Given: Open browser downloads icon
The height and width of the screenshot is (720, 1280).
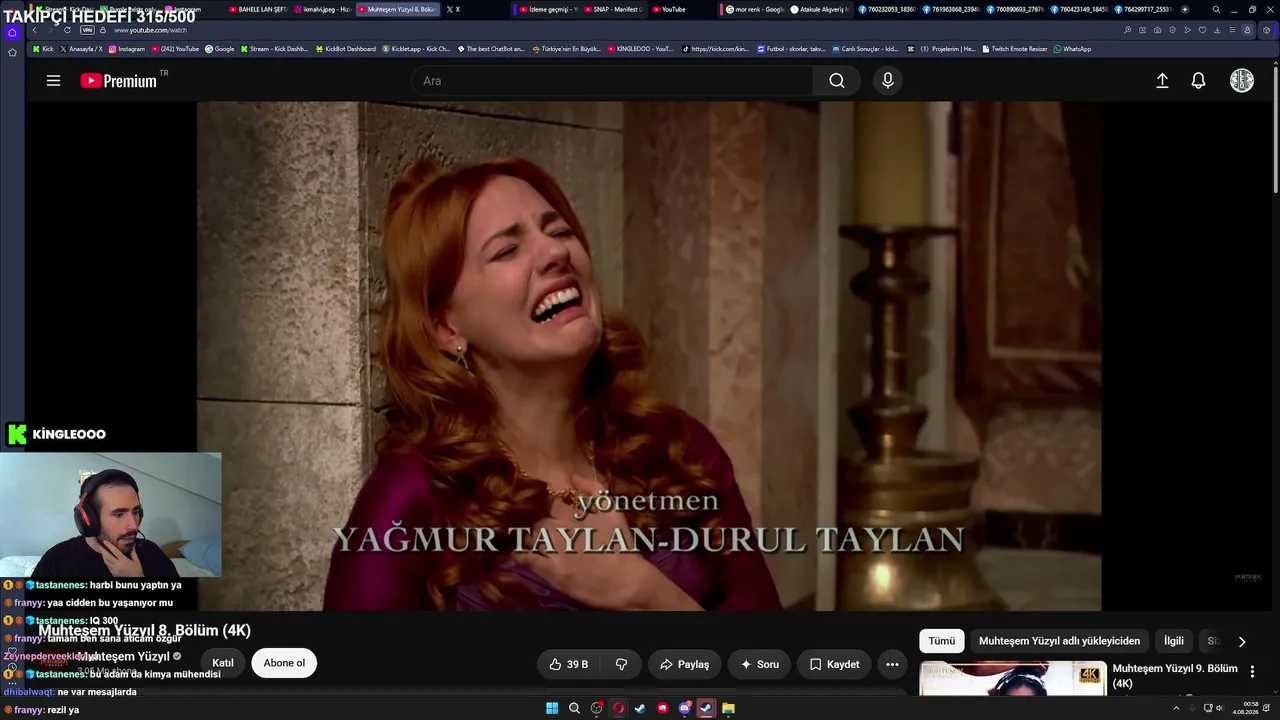Looking at the screenshot, I should click(1217, 30).
